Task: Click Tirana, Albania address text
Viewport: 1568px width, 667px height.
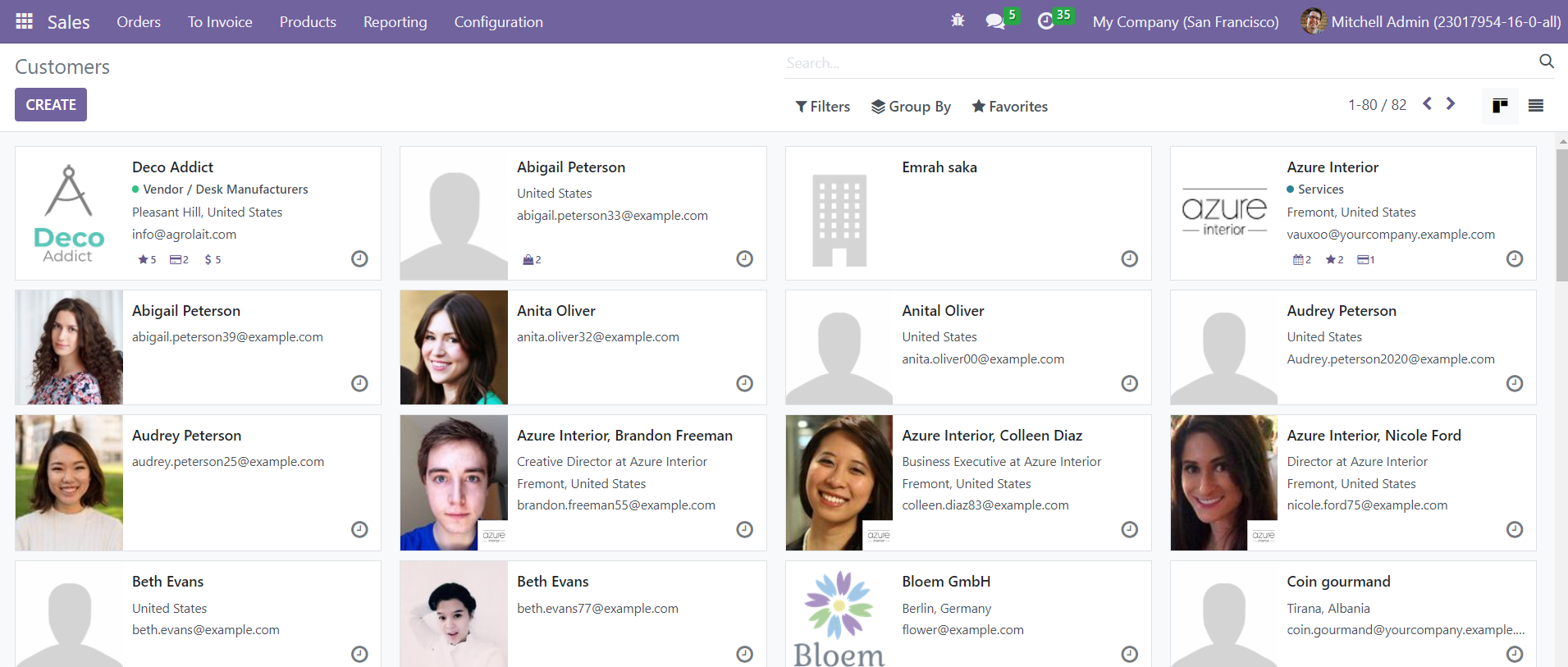Action: pos(1328,609)
